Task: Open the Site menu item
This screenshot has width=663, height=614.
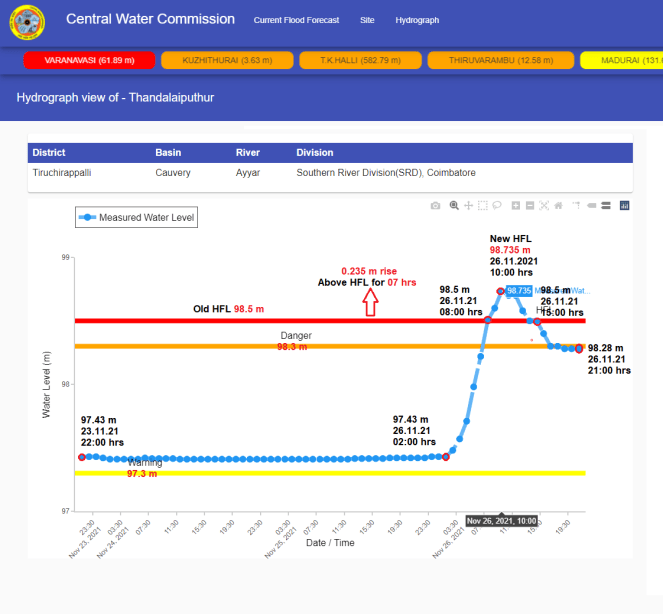Action: [367, 20]
